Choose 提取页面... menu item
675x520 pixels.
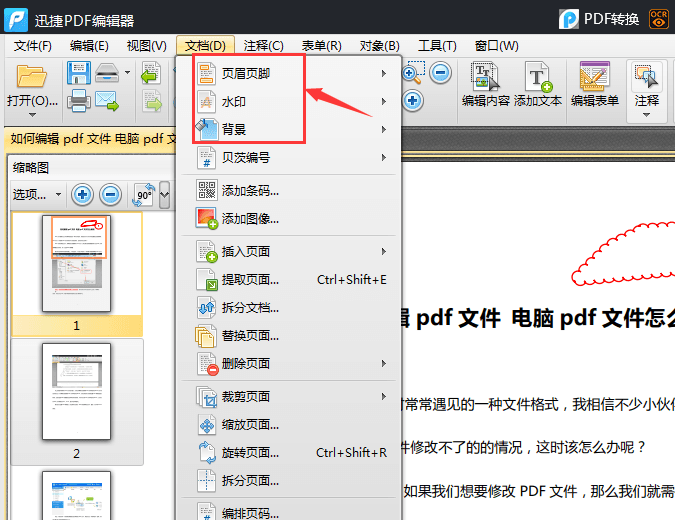290,279
